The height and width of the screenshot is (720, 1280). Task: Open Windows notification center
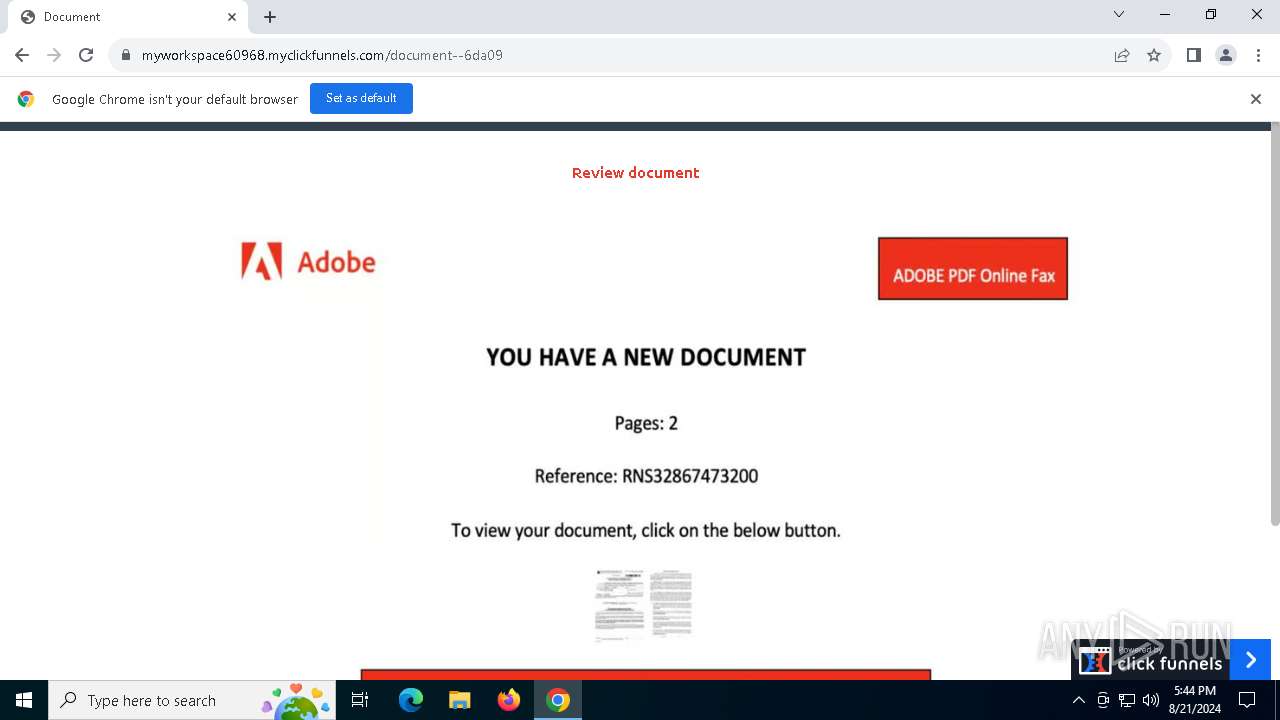pos(1247,700)
